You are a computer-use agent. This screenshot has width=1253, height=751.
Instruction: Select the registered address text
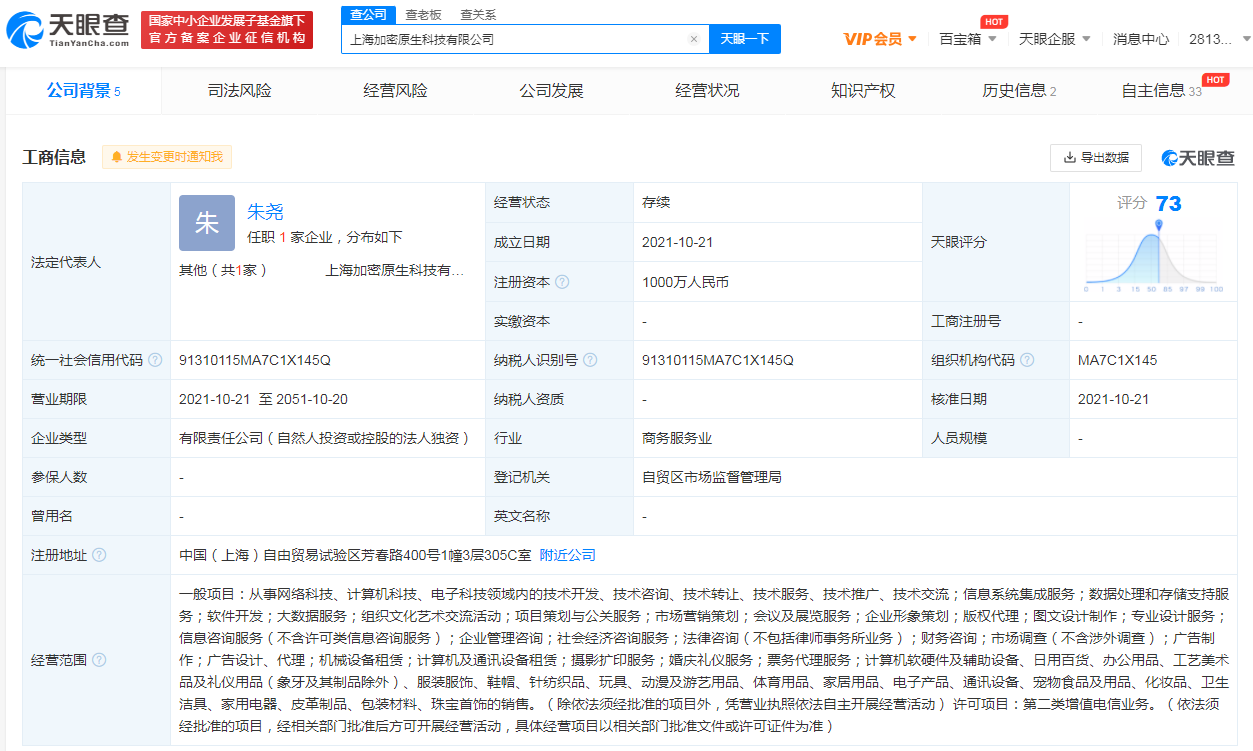click(355, 555)
